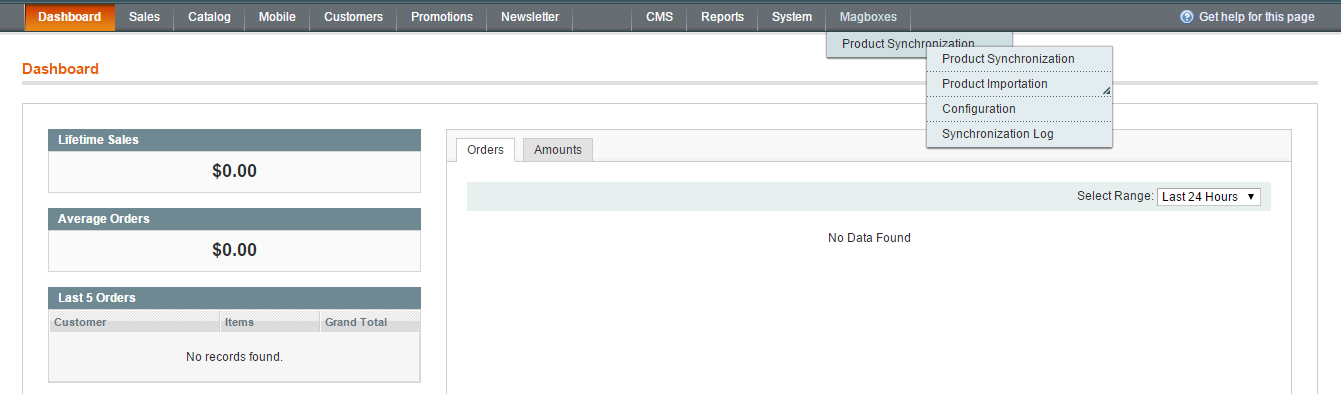Open the System menu
The height and width of the screenshot is (394, 1342).
click(792, 17)
